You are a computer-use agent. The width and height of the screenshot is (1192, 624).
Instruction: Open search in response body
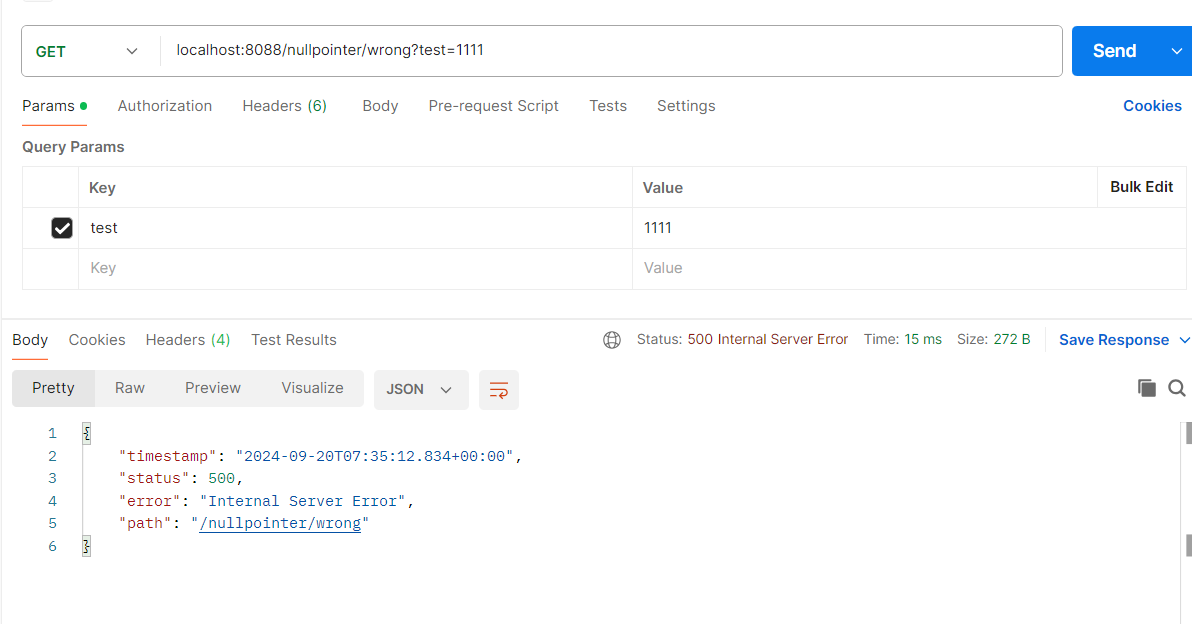click(1177, 388)
